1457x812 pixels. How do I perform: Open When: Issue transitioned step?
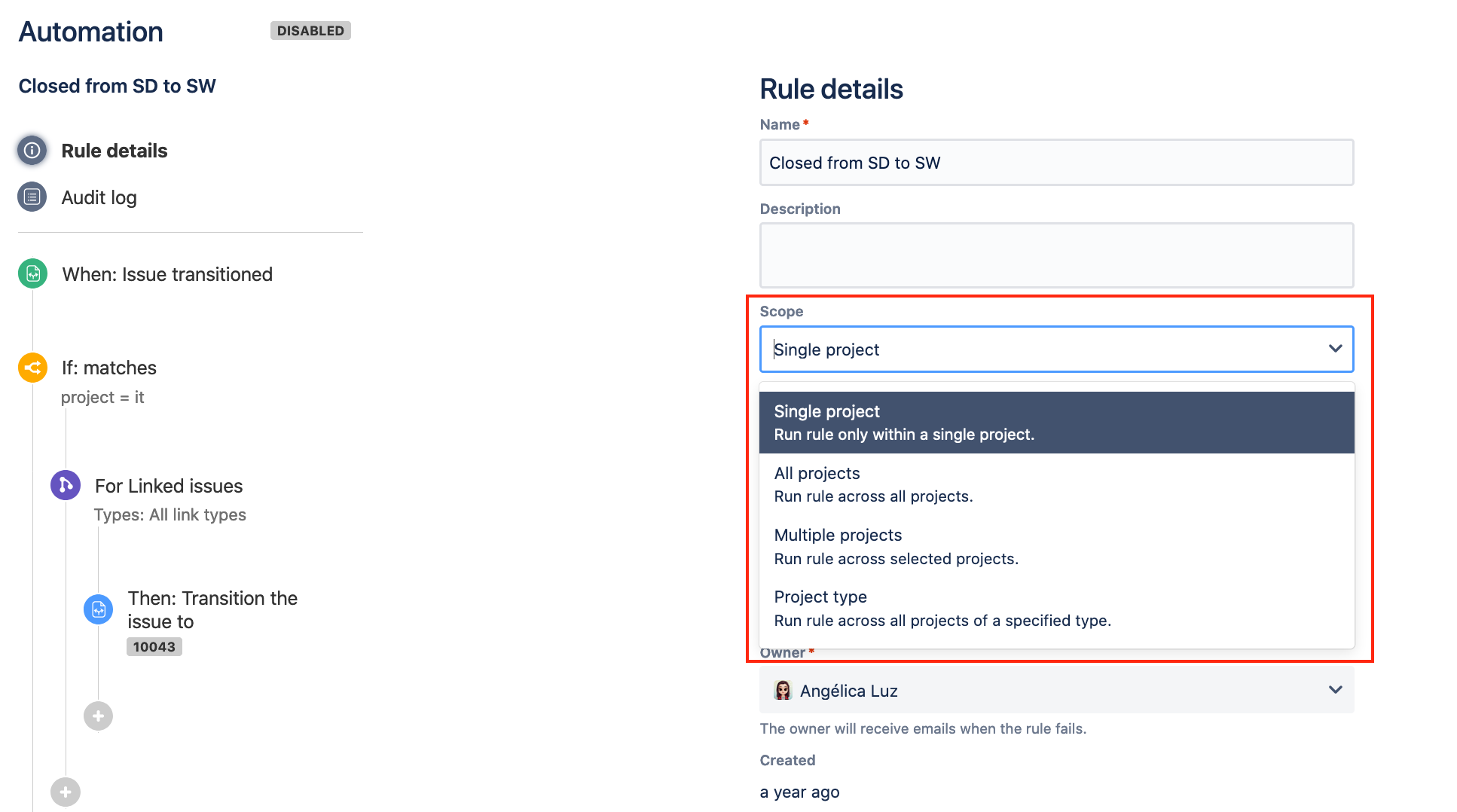[x=167, y=274]
